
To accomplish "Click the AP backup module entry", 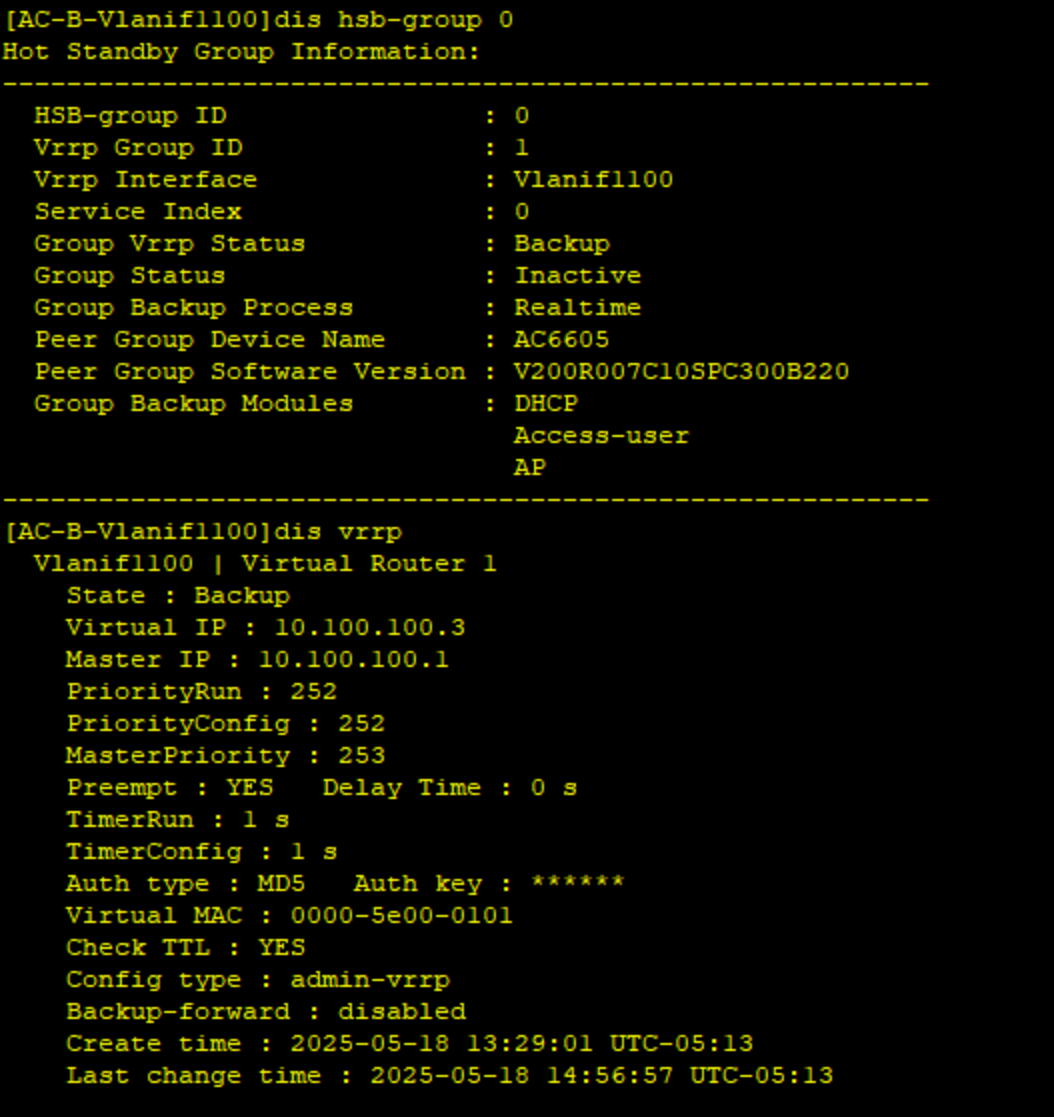I will click(530, 467).
